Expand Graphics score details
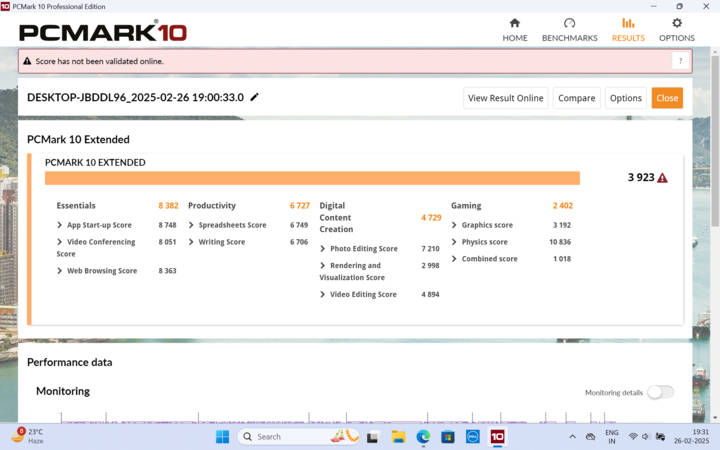The height and width of the screenshot is (450, 720). [454, 225]
